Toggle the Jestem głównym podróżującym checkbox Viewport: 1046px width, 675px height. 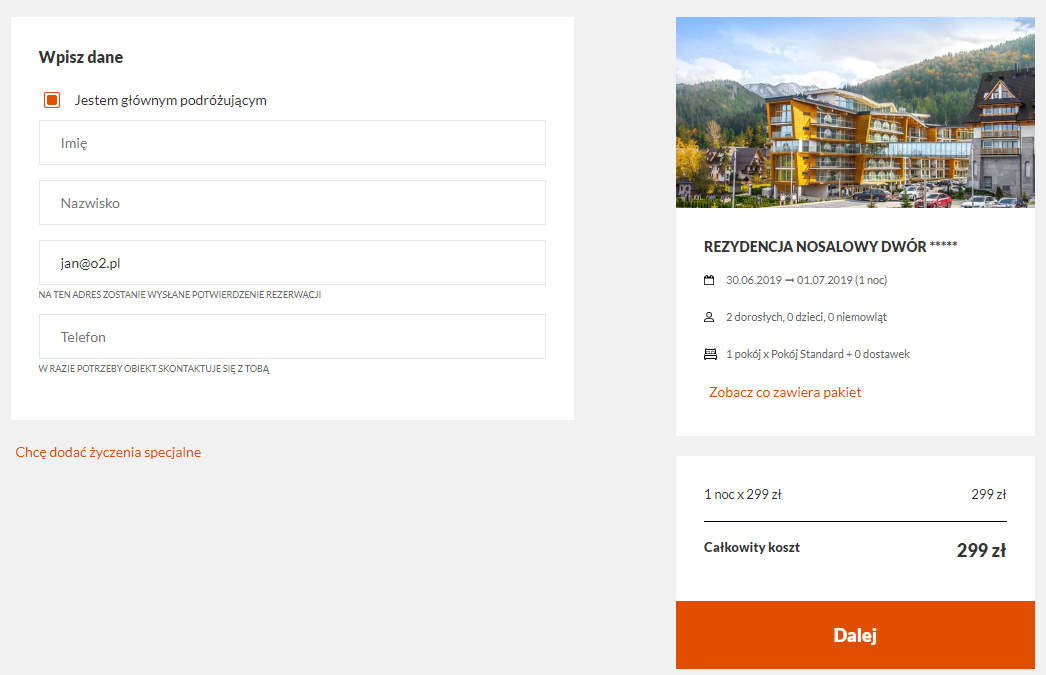point(52,100)
